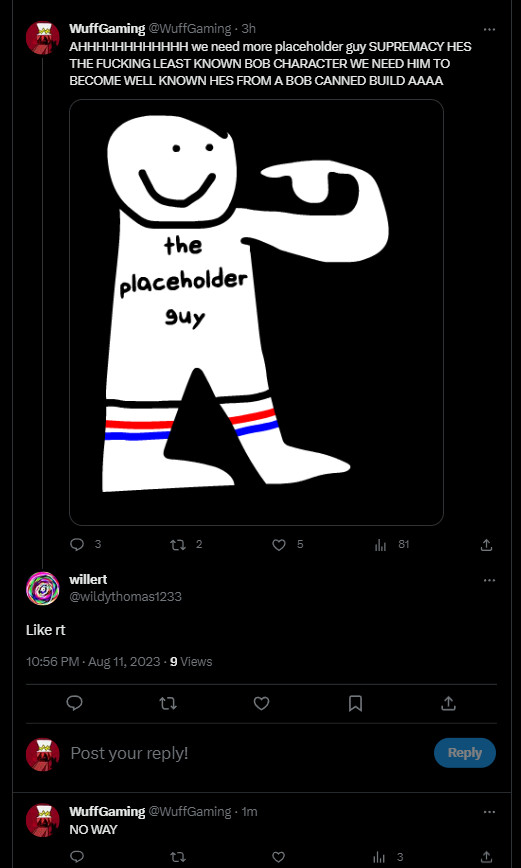Viewport: 521px width, 868px height.
Task: Like willert's 'Like rt' tweet
Action: pos(261,704)
